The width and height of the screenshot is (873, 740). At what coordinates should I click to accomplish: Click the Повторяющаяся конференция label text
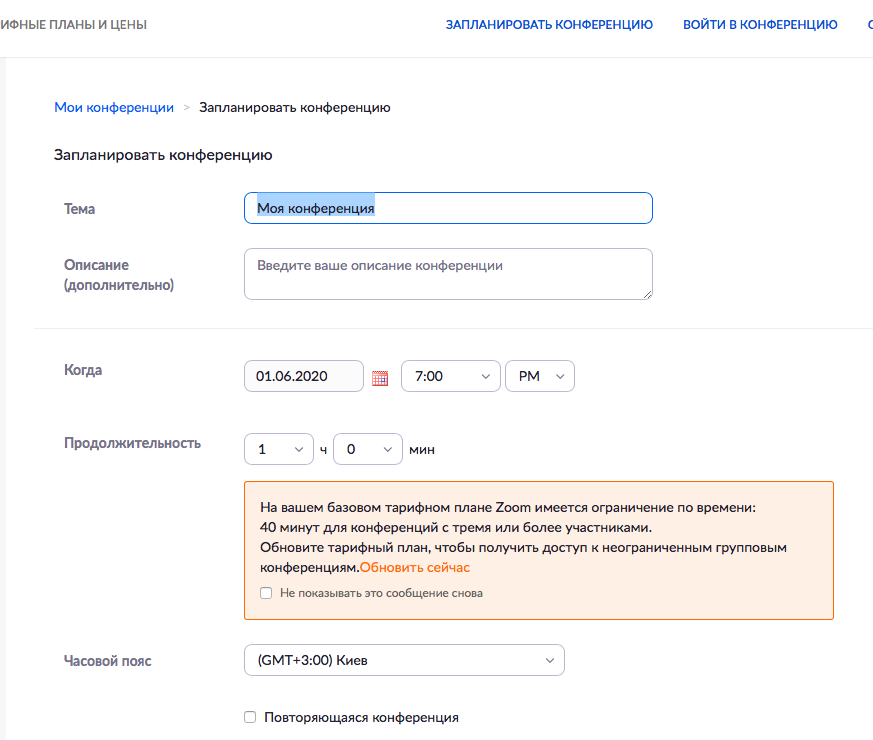tap(361, 717)
